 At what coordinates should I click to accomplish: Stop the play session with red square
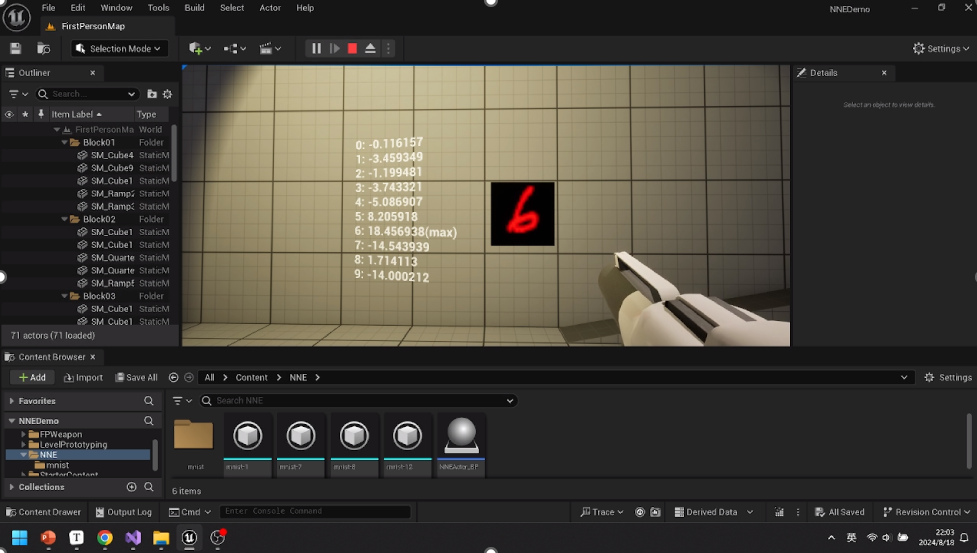(x=352, y=49)
